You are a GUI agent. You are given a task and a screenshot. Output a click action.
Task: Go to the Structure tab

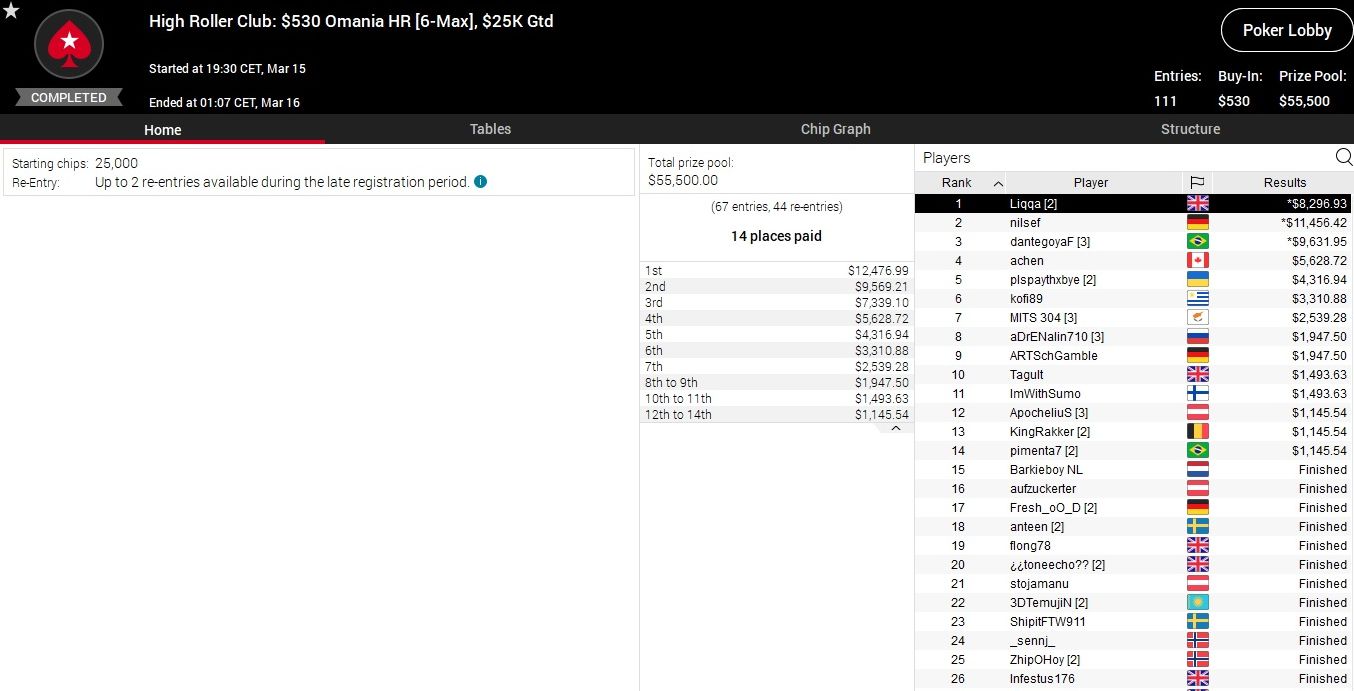point(1190,129)
